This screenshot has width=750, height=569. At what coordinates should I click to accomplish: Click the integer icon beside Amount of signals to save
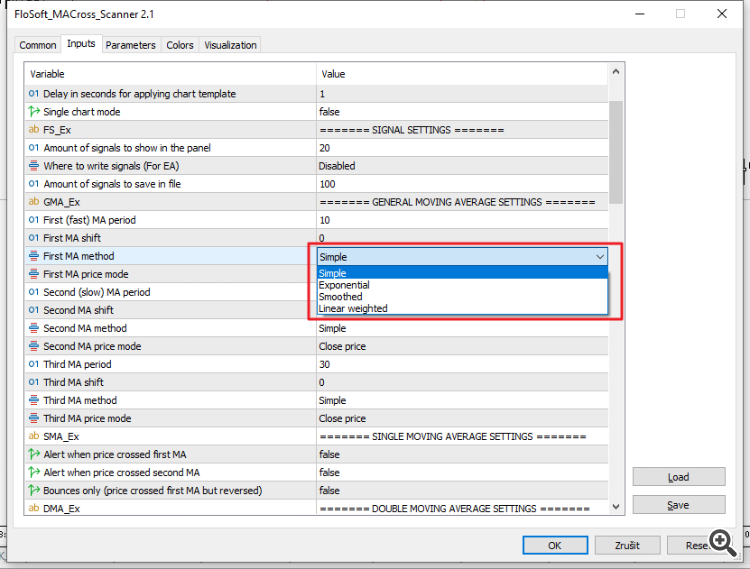tap(33, 184)
